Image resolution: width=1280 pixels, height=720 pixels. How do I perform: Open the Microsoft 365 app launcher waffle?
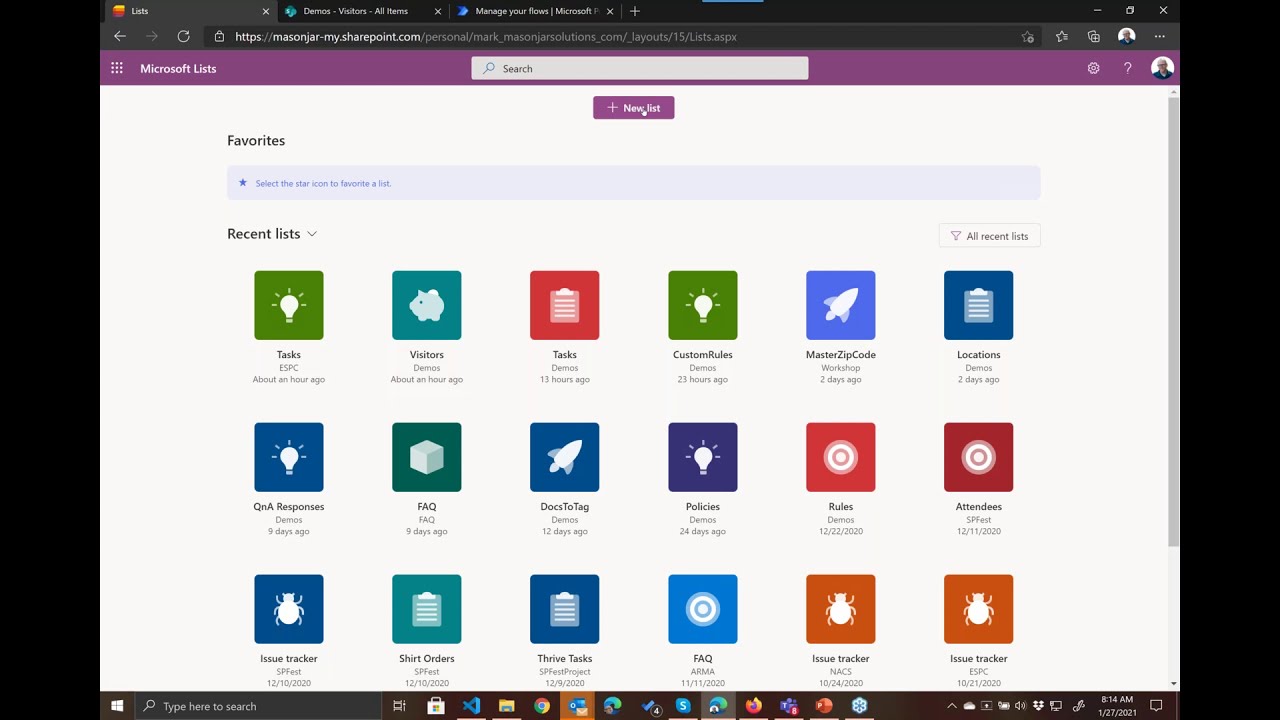pos(117,68)
